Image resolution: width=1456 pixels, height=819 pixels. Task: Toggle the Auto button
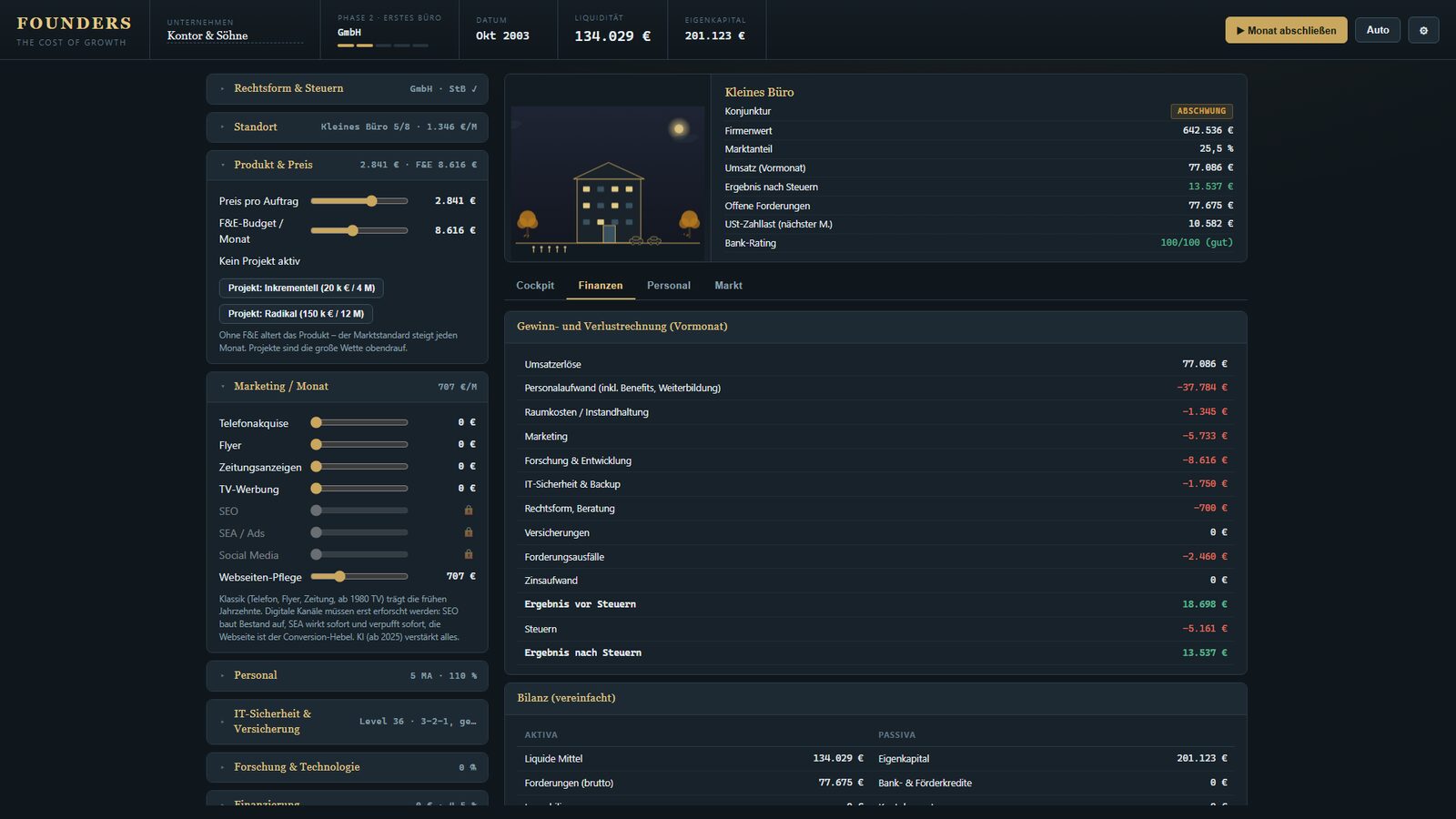point(1378,30)
